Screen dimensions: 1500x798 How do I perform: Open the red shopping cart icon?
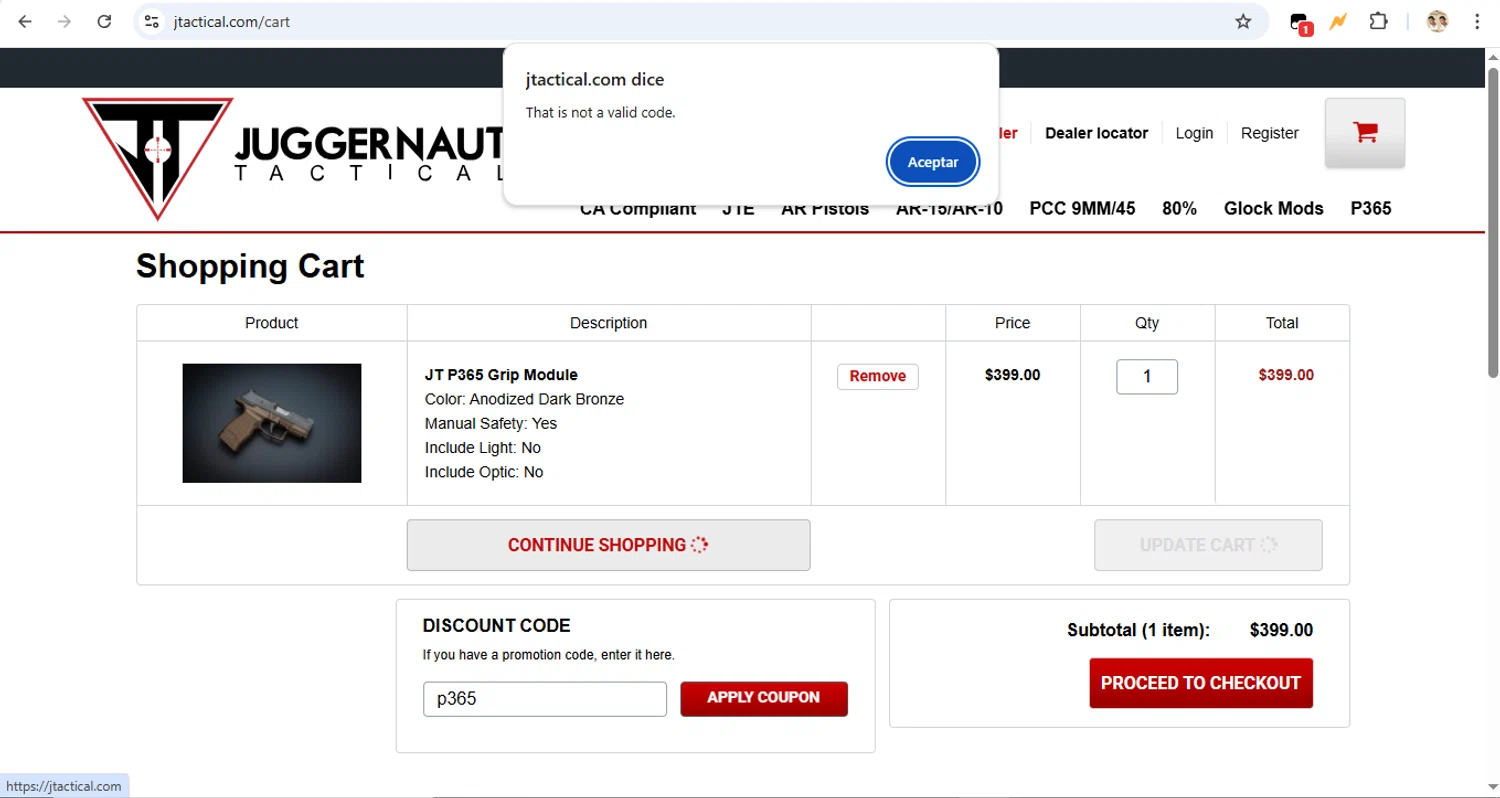[x=1364, y=132]
